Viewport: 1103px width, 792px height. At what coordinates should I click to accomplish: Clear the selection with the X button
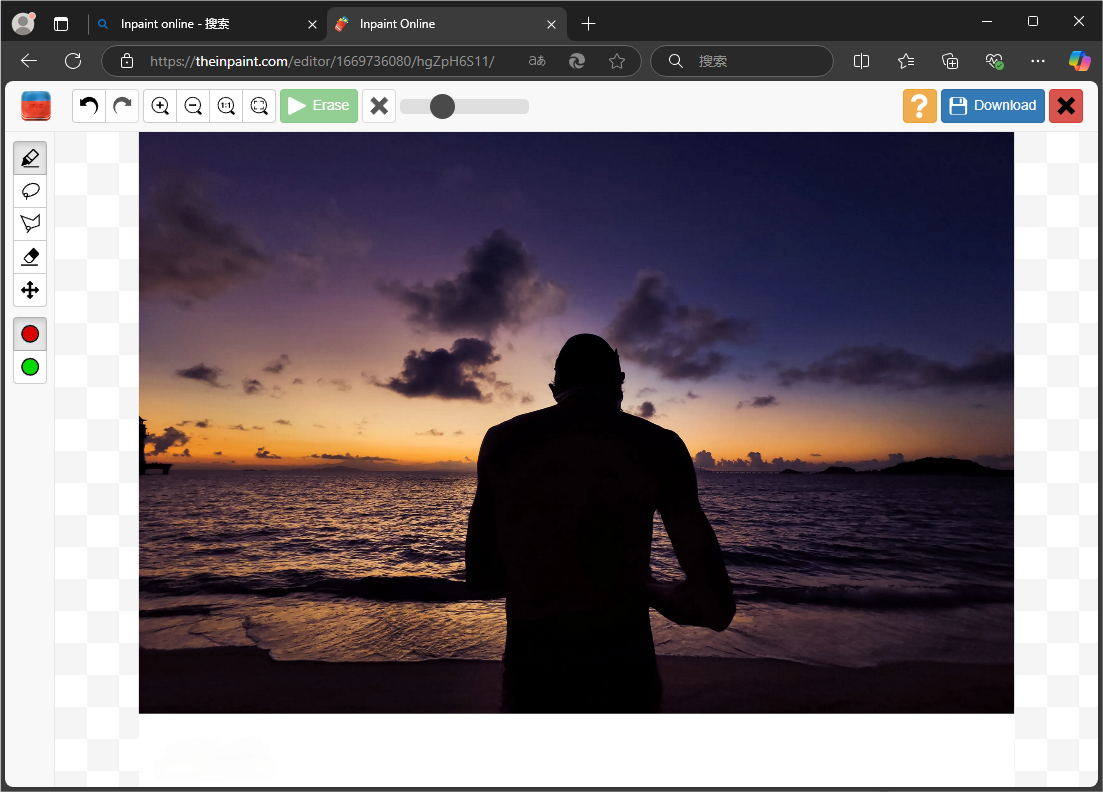tap(379, 106)
